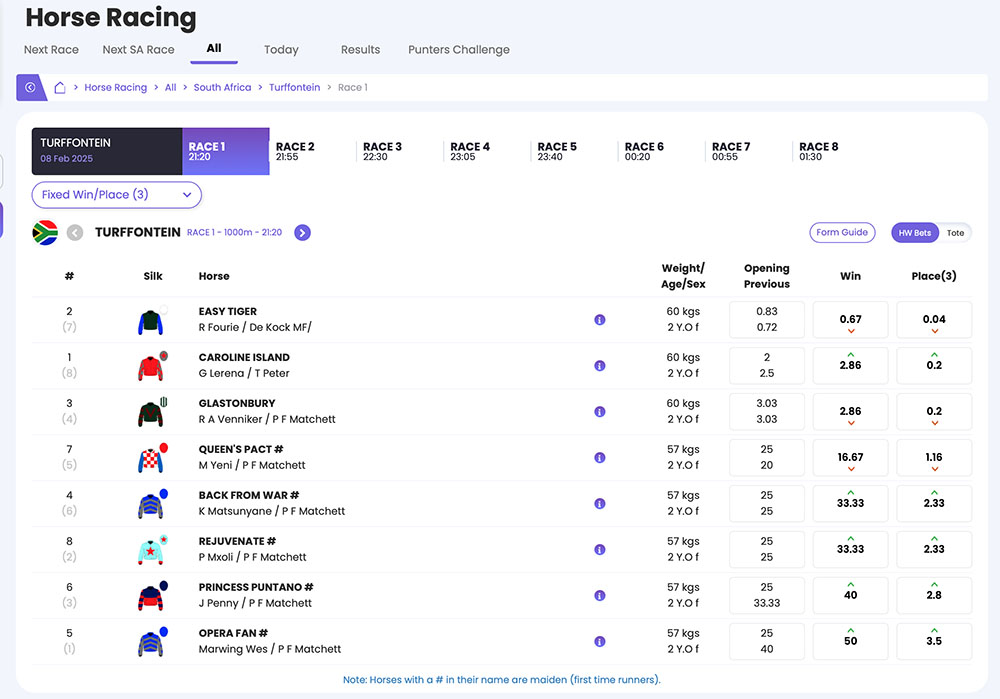Click Rejuvenate's star silk
This screenshot has width=1000, height=699.
pos(152,550)
